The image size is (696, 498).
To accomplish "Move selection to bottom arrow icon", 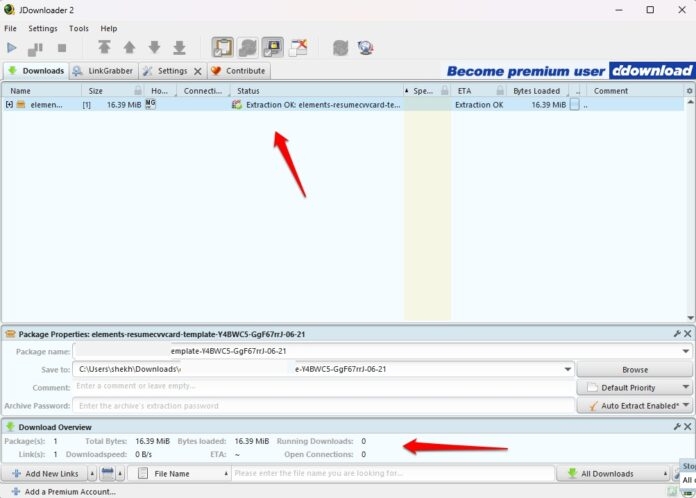I will pos(179,47).
